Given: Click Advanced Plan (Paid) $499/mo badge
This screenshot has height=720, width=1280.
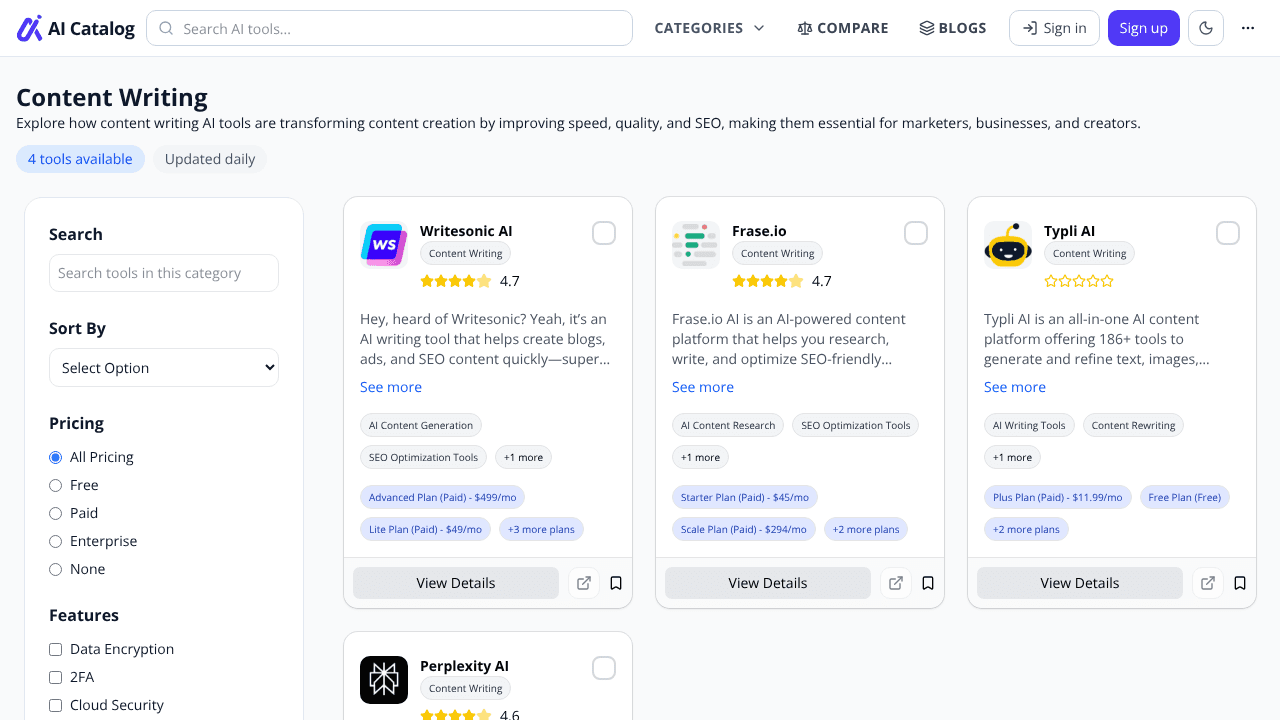Looking at the screenshot, I should click(x=442, y=497).
